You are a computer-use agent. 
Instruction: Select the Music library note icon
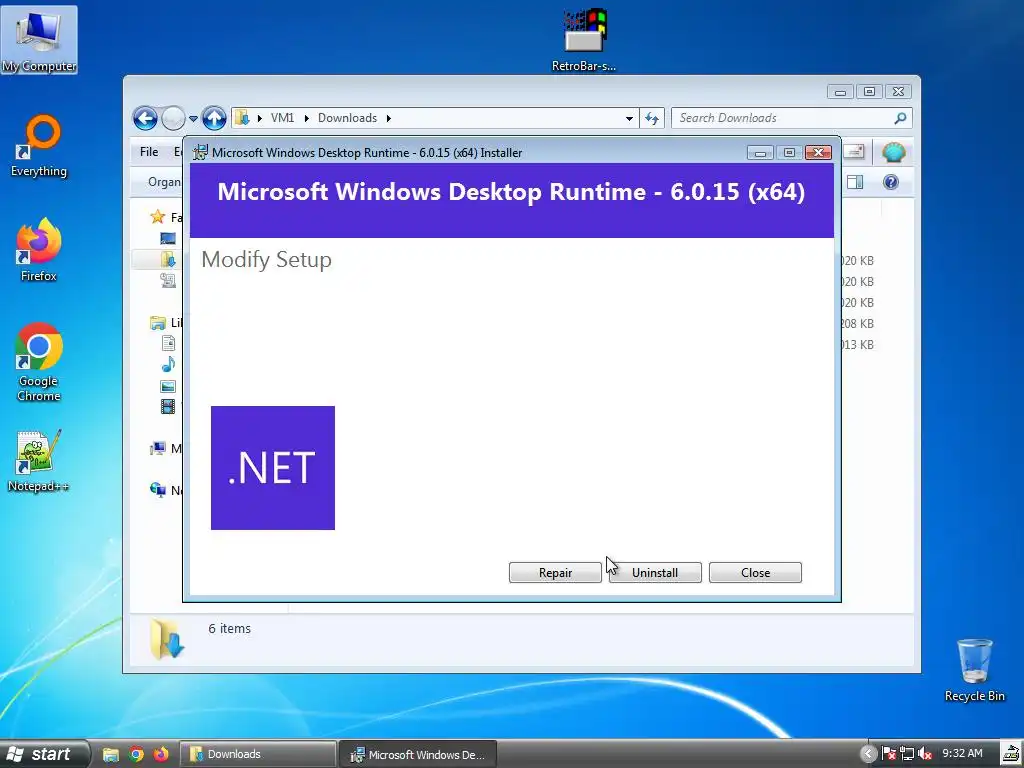pyautogui.click(x=168, y=364)
